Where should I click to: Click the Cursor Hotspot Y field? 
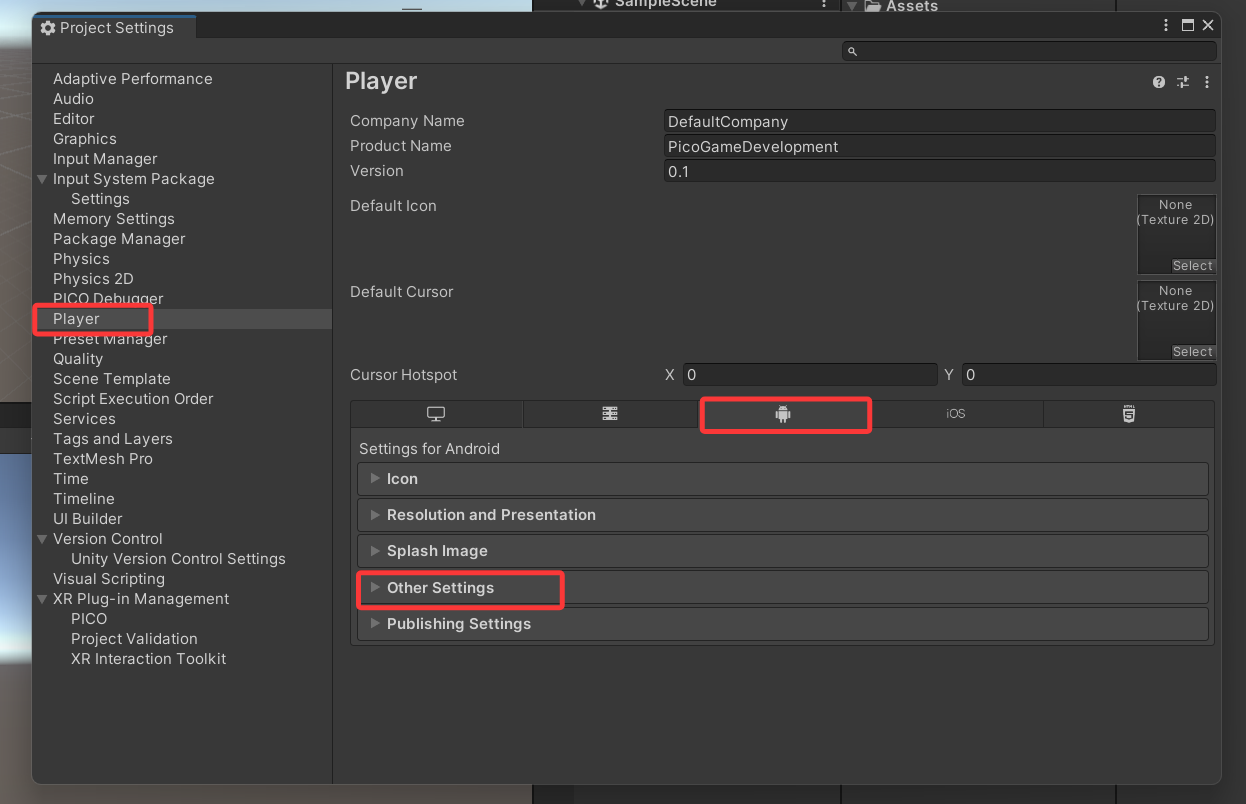(x=1089, y=375)
